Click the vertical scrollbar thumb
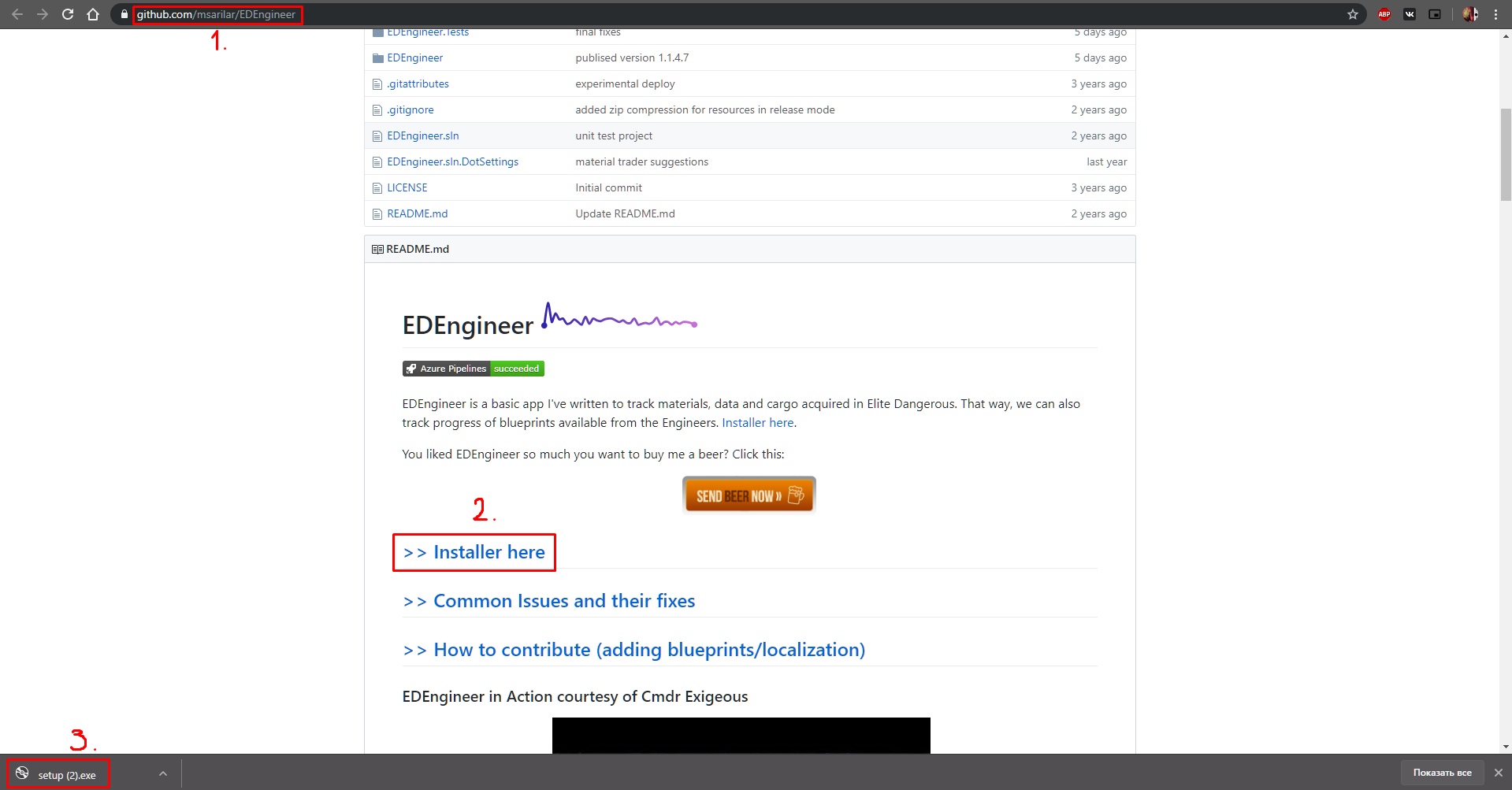This screenshot has width=1512, height=790. pyautogui.click(x=1506, y=155)
